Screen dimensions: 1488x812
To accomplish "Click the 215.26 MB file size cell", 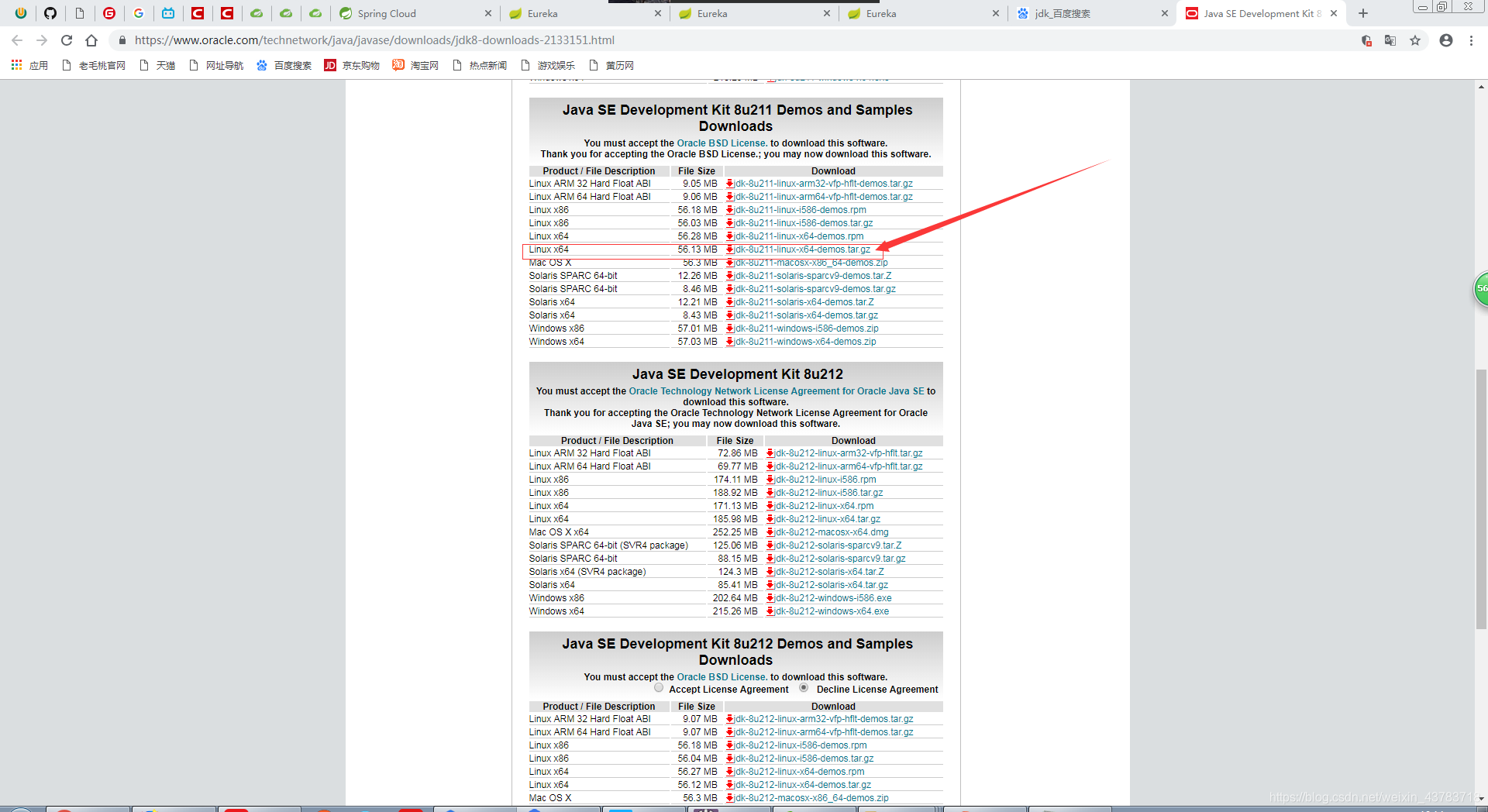I will 735,611.
